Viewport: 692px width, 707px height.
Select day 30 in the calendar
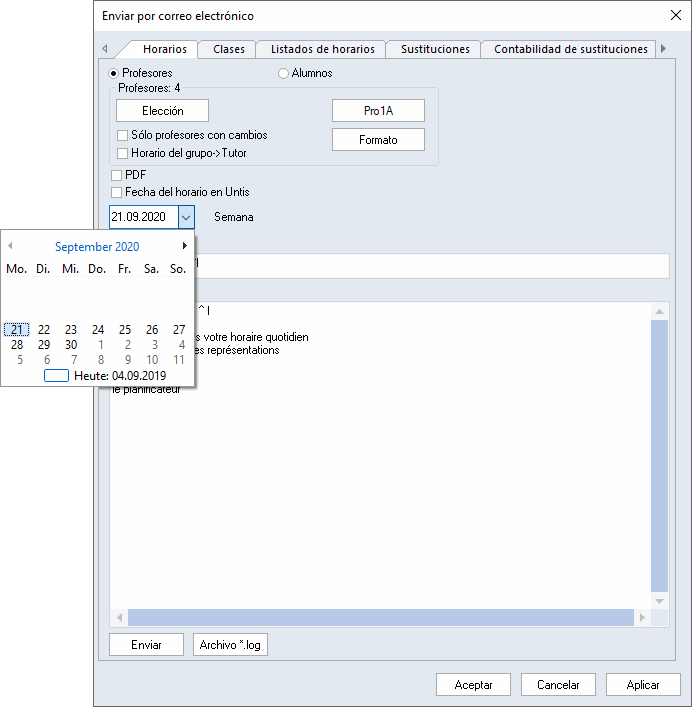71,345
